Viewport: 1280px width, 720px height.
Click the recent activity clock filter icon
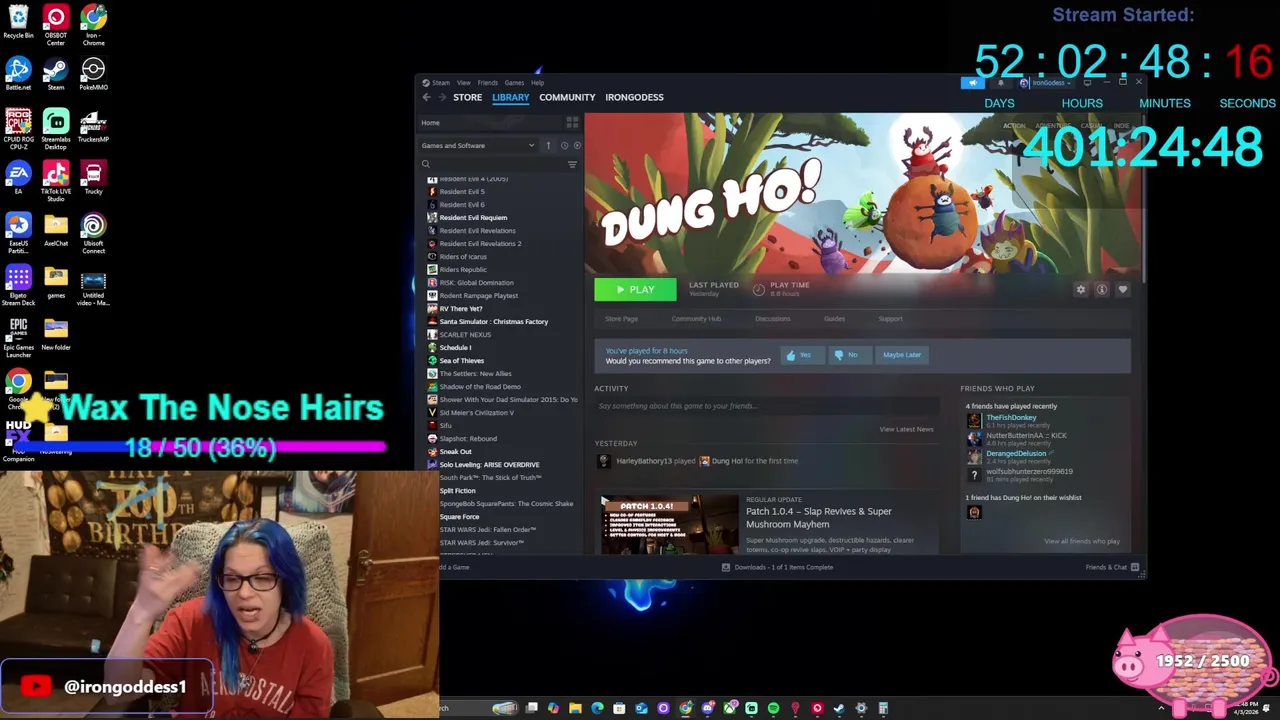[x=564, y=145]
